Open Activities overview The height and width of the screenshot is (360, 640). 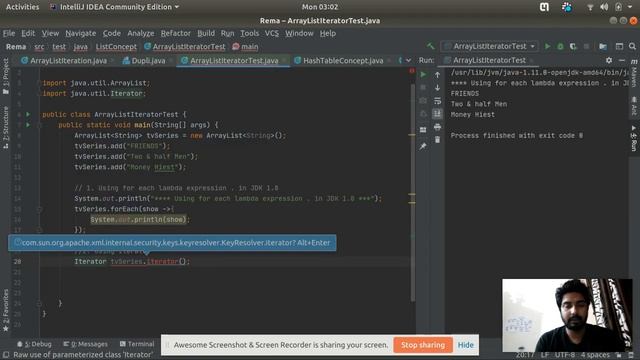(x=22, y=7)
